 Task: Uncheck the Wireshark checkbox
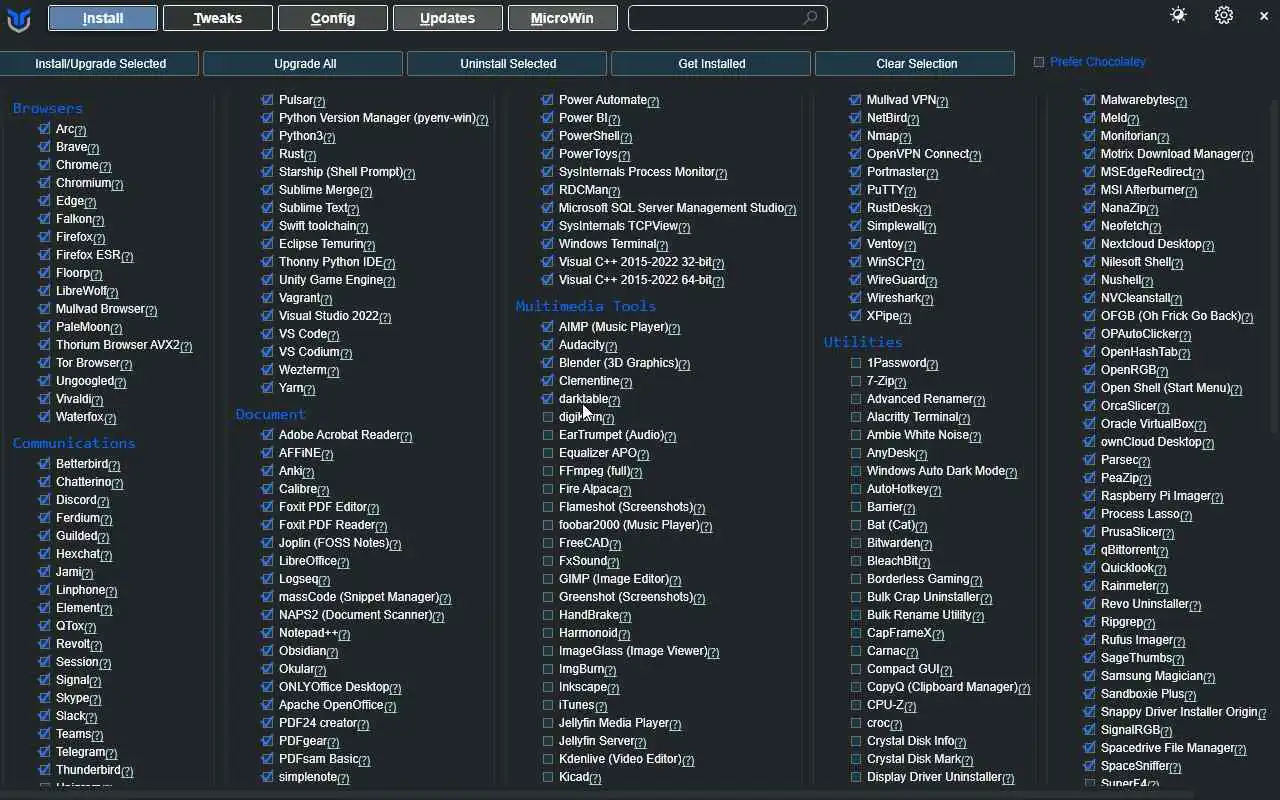coord(855,298)
